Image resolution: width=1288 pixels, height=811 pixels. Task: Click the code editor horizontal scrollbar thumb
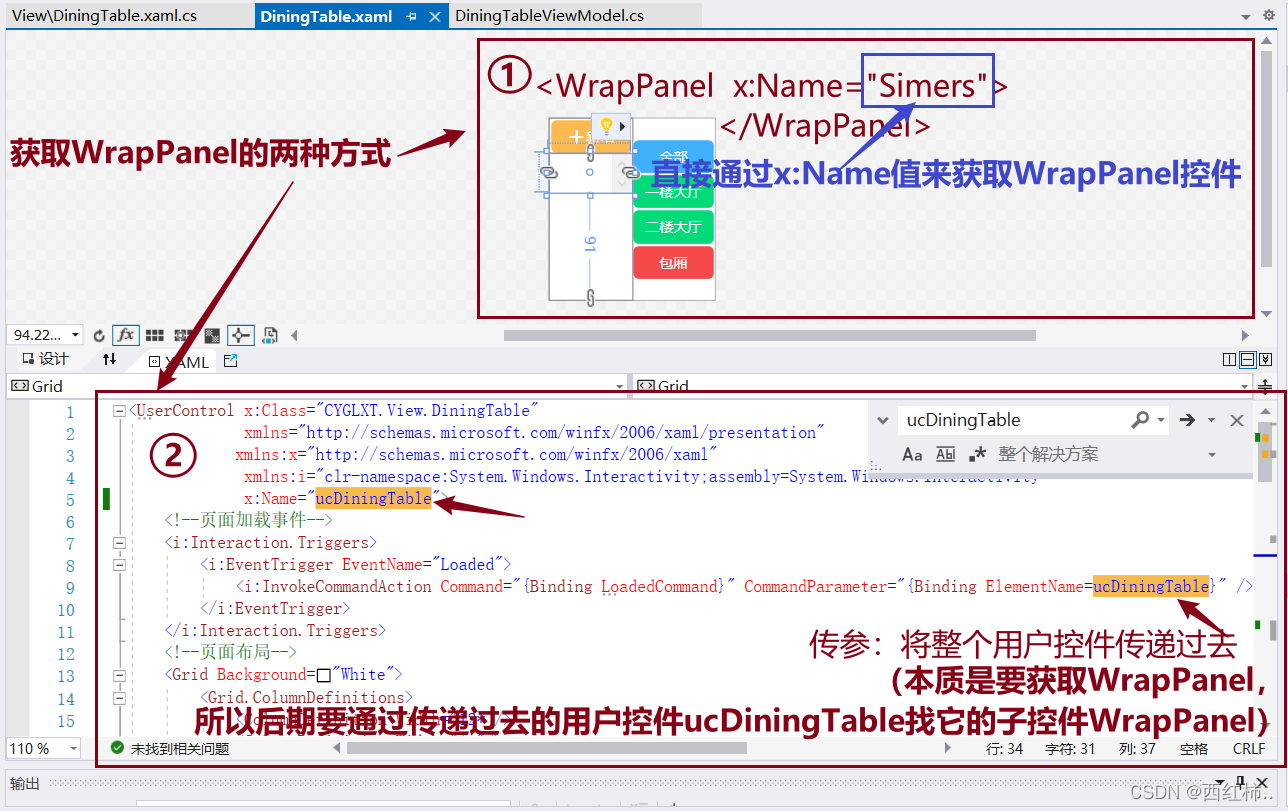(x=547, y=747)
